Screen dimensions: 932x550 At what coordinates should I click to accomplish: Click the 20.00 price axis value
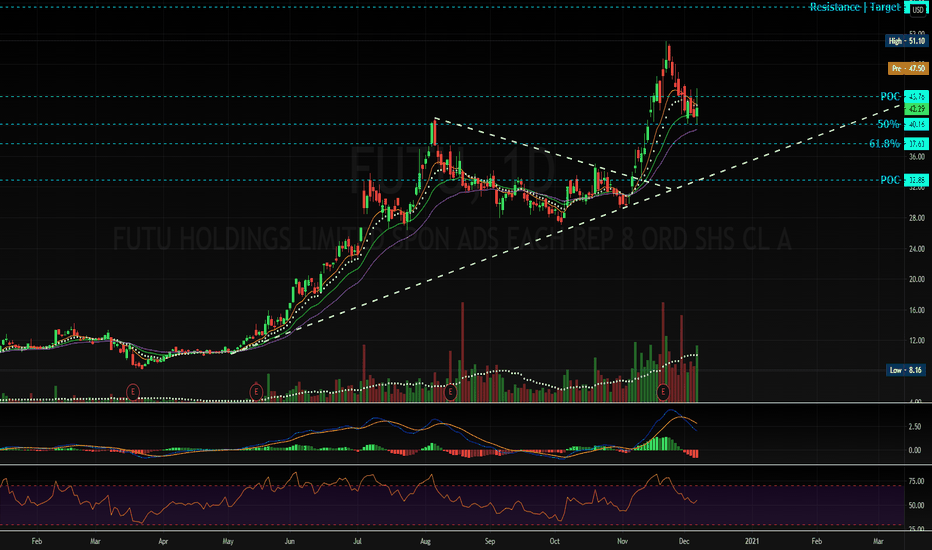click(917, 279)
